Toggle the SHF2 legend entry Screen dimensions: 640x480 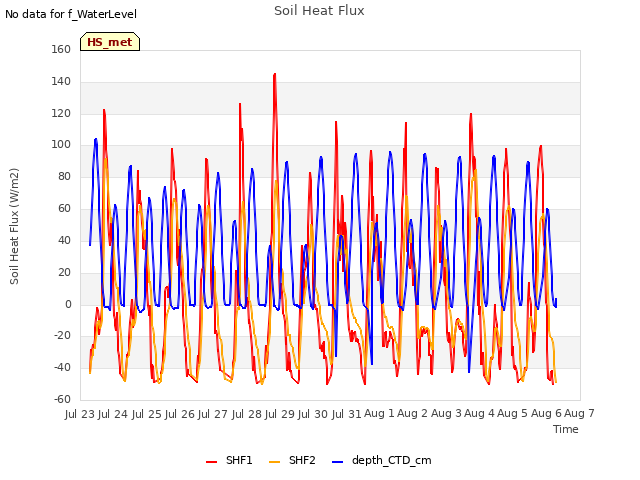[x=292, y=460]
